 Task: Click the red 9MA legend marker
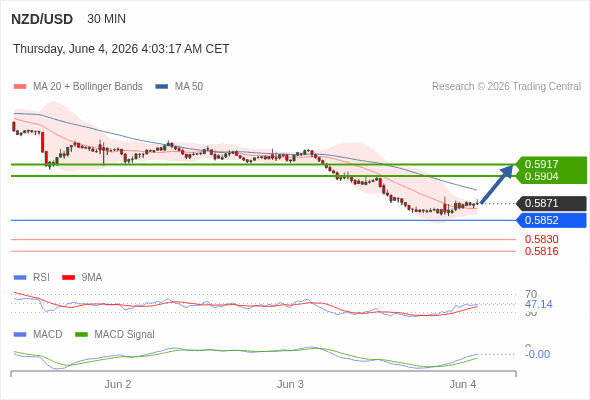pos(68,278)
